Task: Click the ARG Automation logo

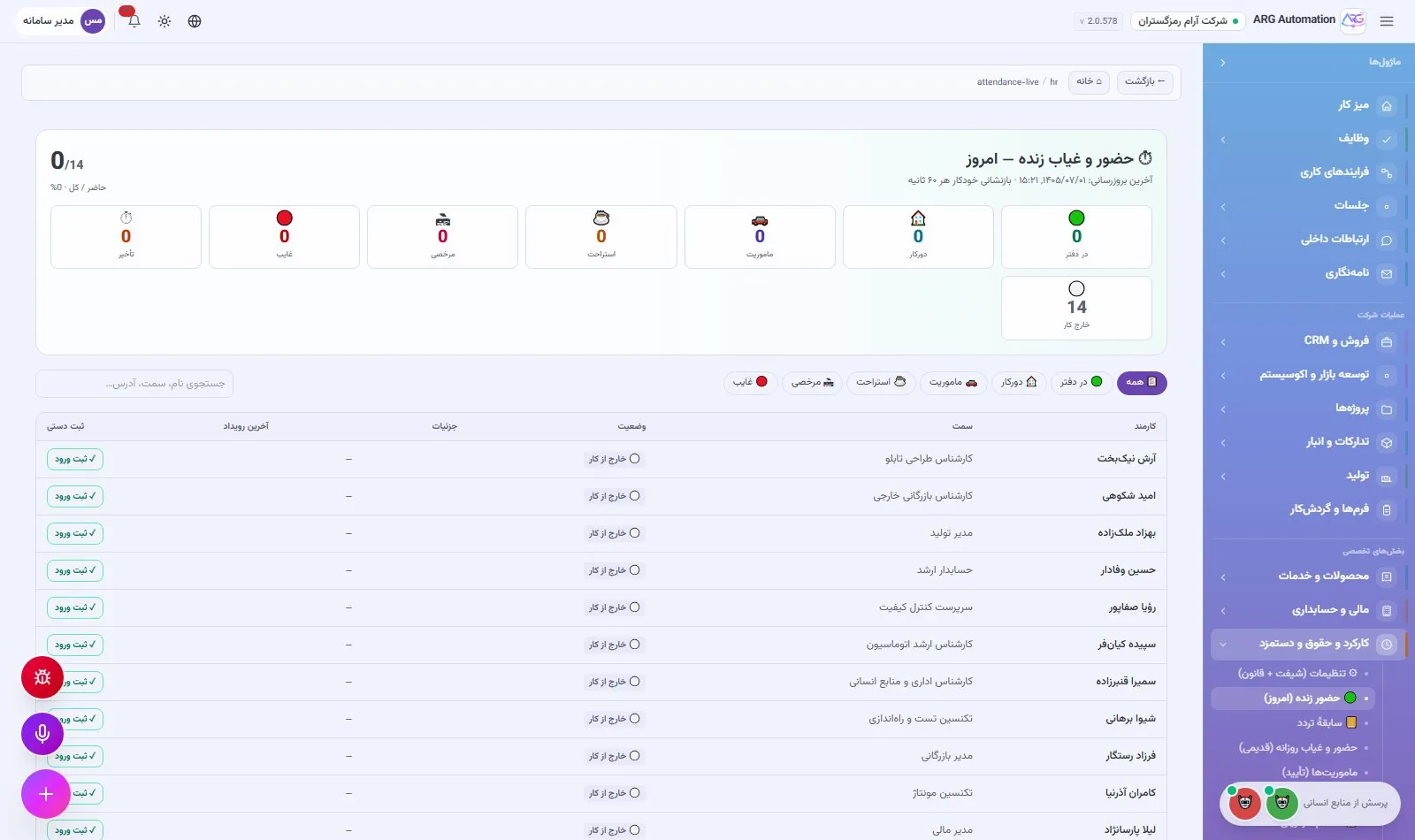Action: click(1353, 20)
